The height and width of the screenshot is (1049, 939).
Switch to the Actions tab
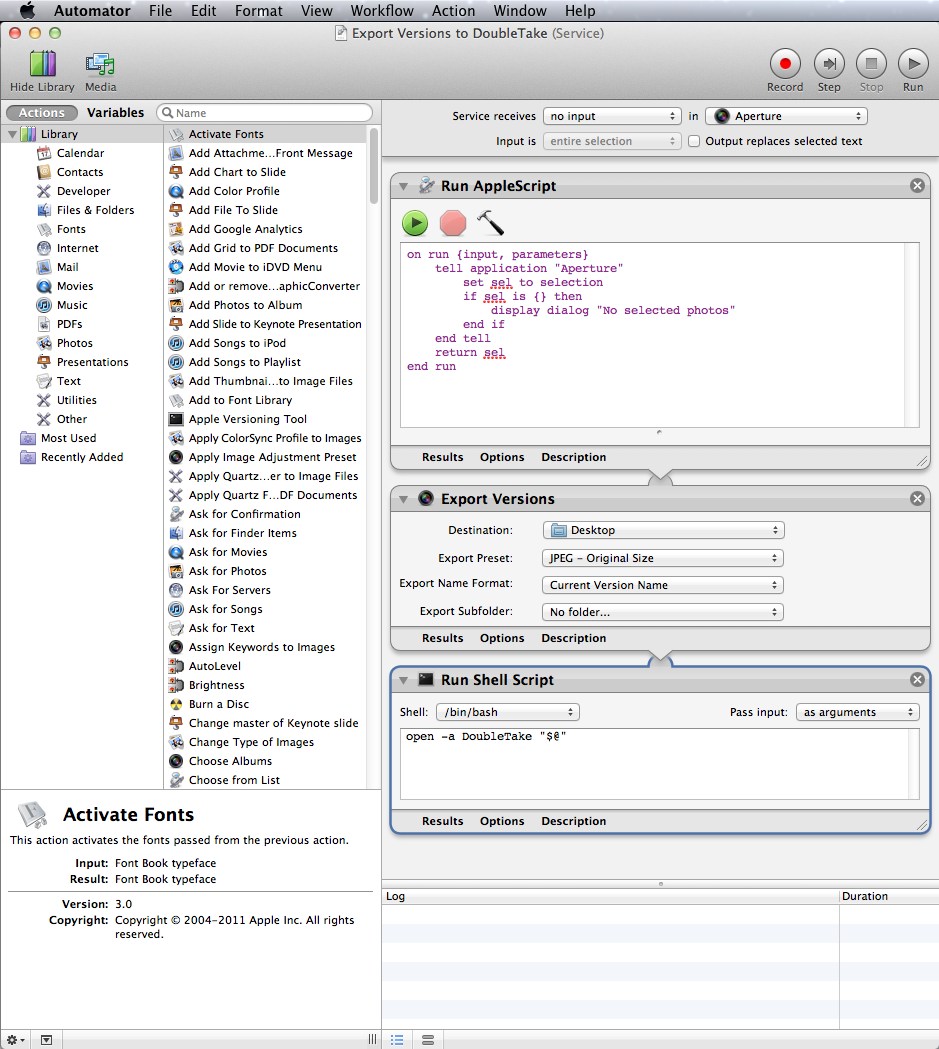(41, 112)
